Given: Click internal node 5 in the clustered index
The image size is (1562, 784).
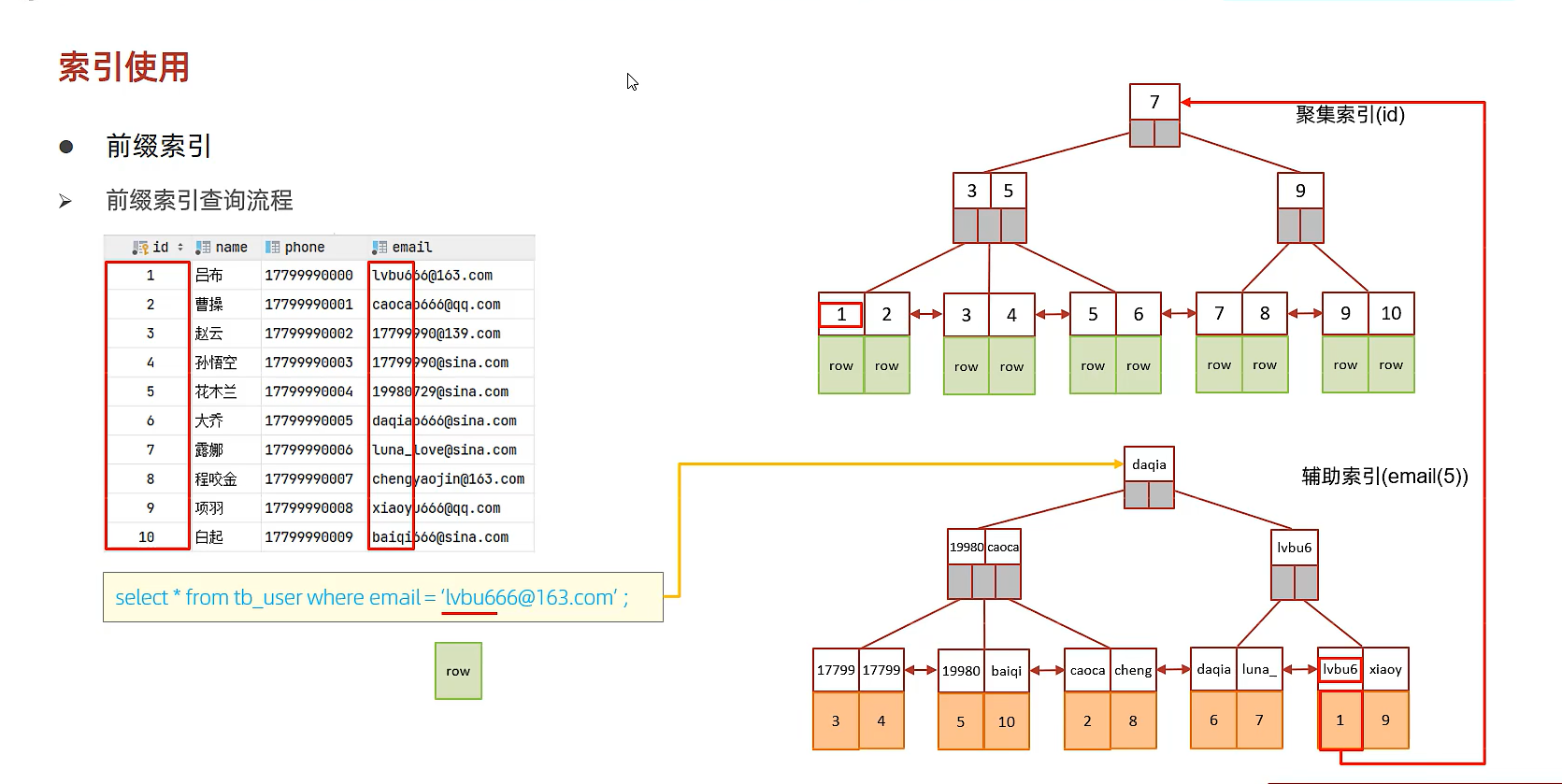Looking at the screenshot, I should click(1008, 191).
